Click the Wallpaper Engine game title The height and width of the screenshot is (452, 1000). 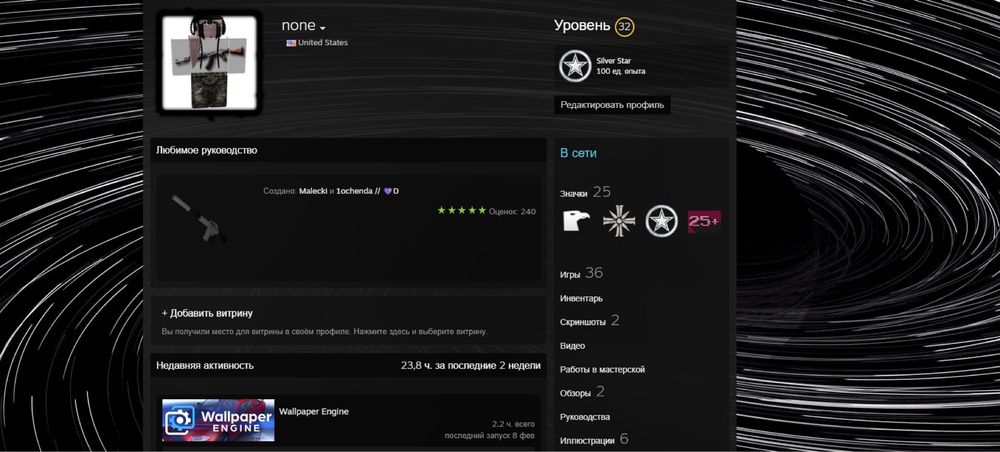[314, 412]
